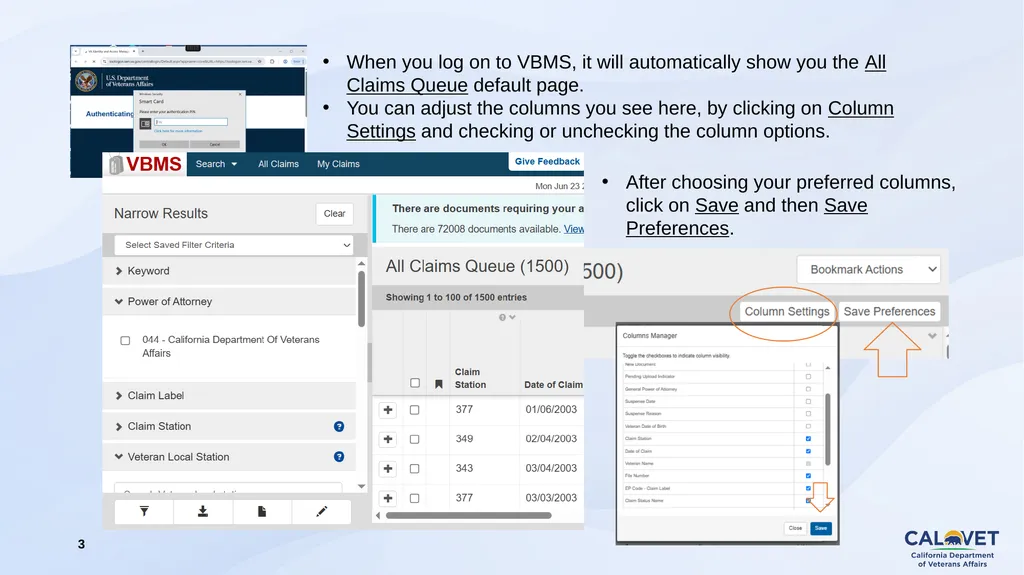Viewport: 1024px width, 575px height.
Task: Click the document icon in Narrow Results toolbar
Action: tap(262, 512)
